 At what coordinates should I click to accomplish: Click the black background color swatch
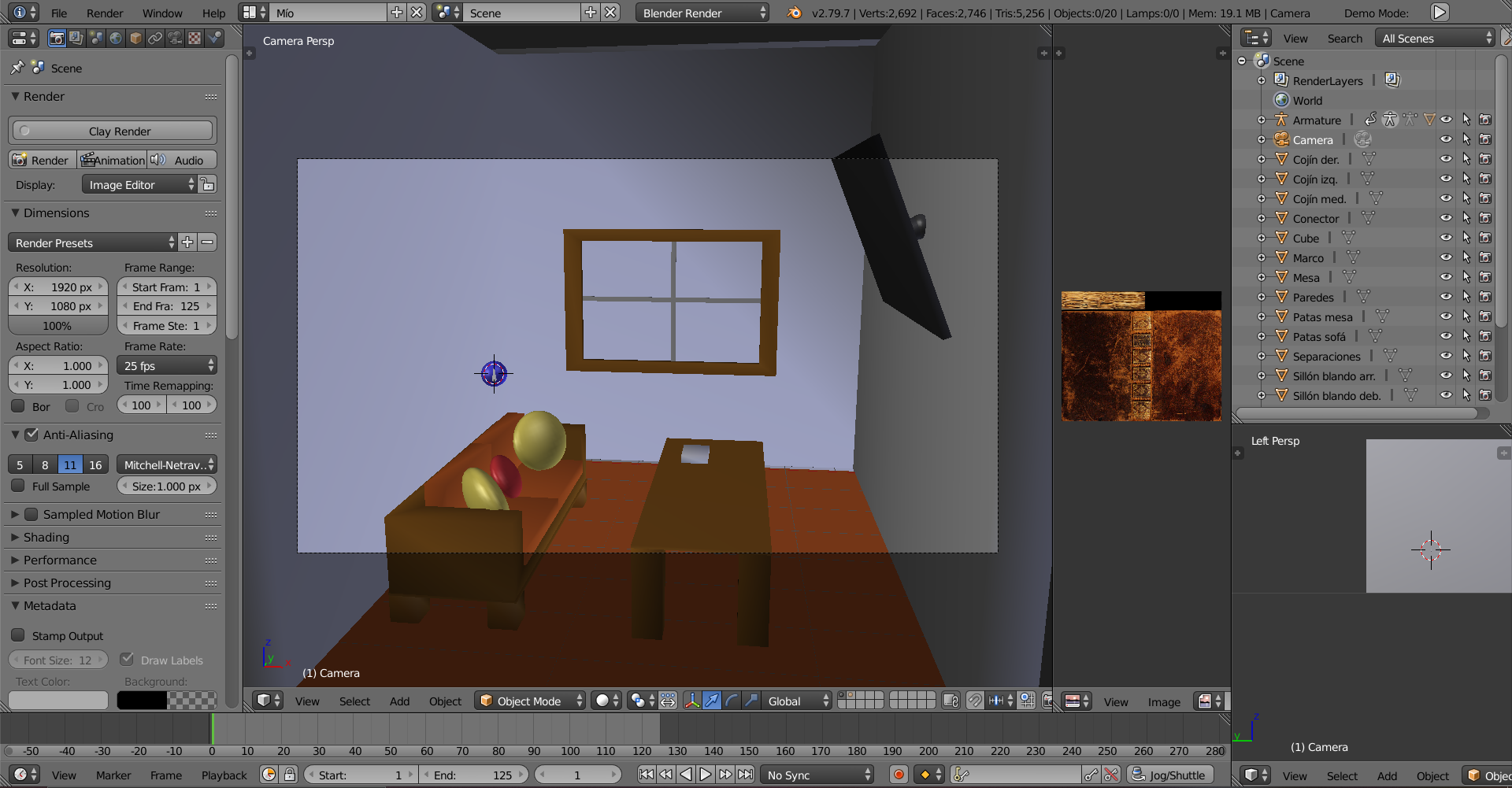(x=142, y=700)
